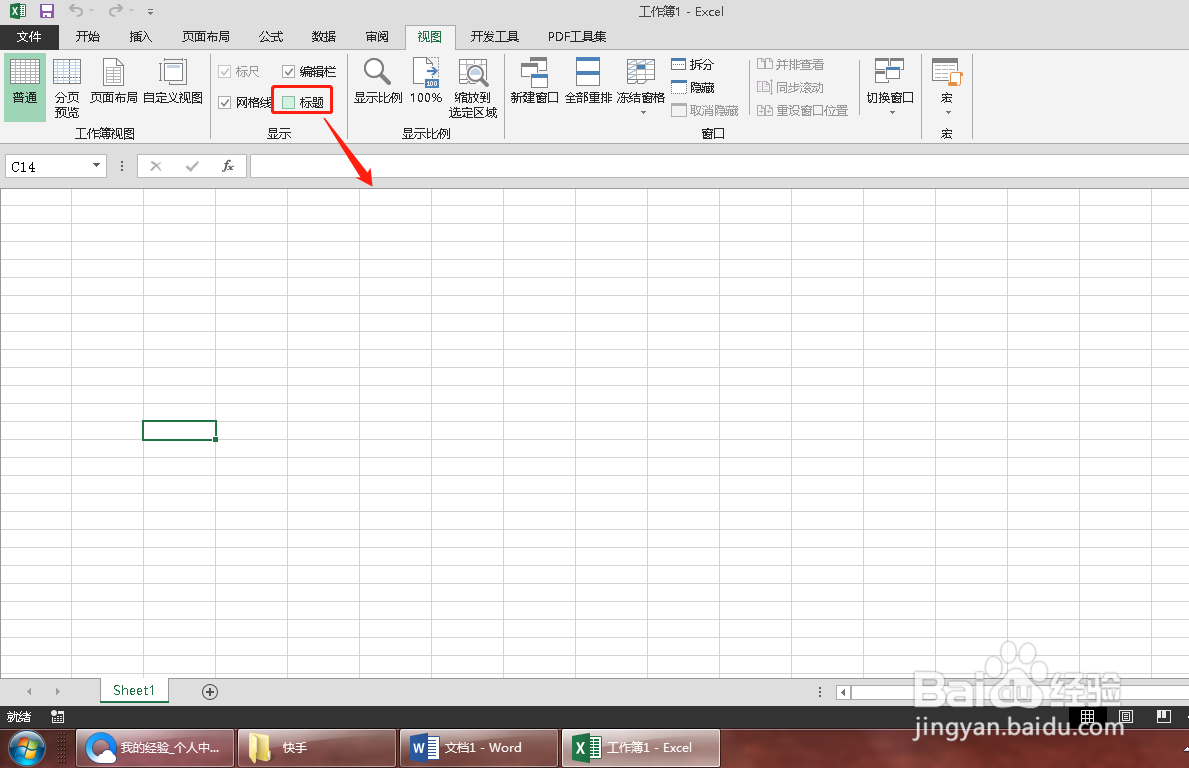This screenshot has height=768, width=1189.
Task: Click Synchronous Scrolling (同步滚动)
Action: 790,88
